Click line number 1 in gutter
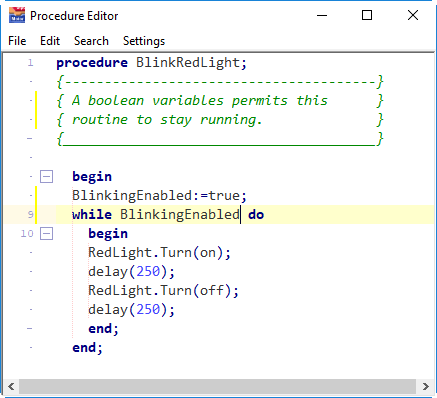Screen dimensions: 437x398 point(30,63)
